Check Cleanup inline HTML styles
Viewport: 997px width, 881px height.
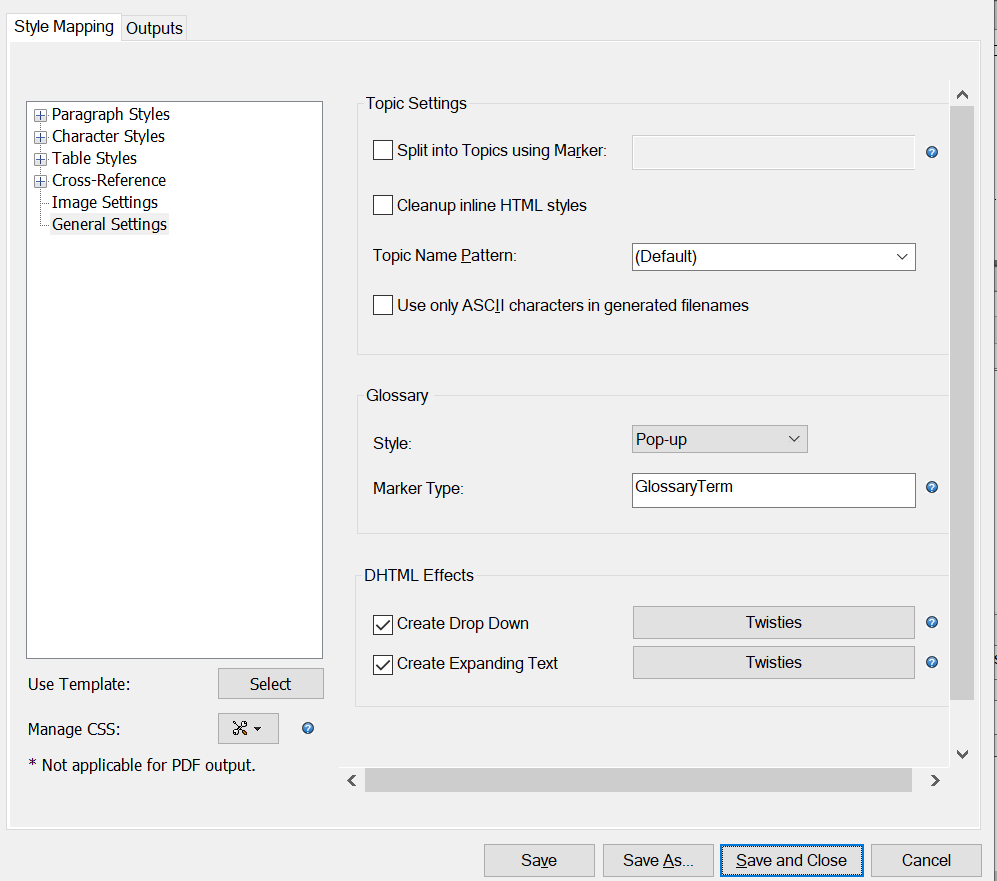[383, 206]
